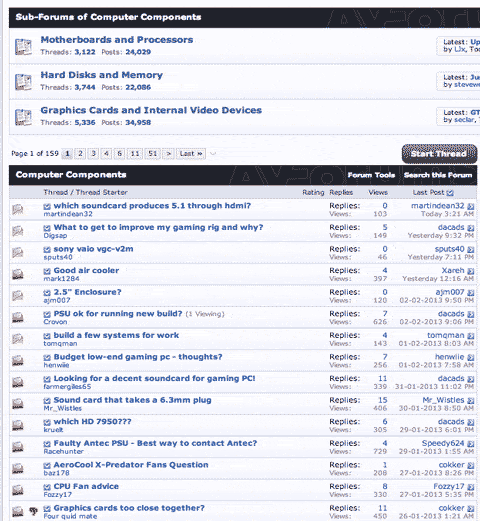480x521 pixels.
Task: Click thread status icon for Good air cooler
Action: [18, 274]
